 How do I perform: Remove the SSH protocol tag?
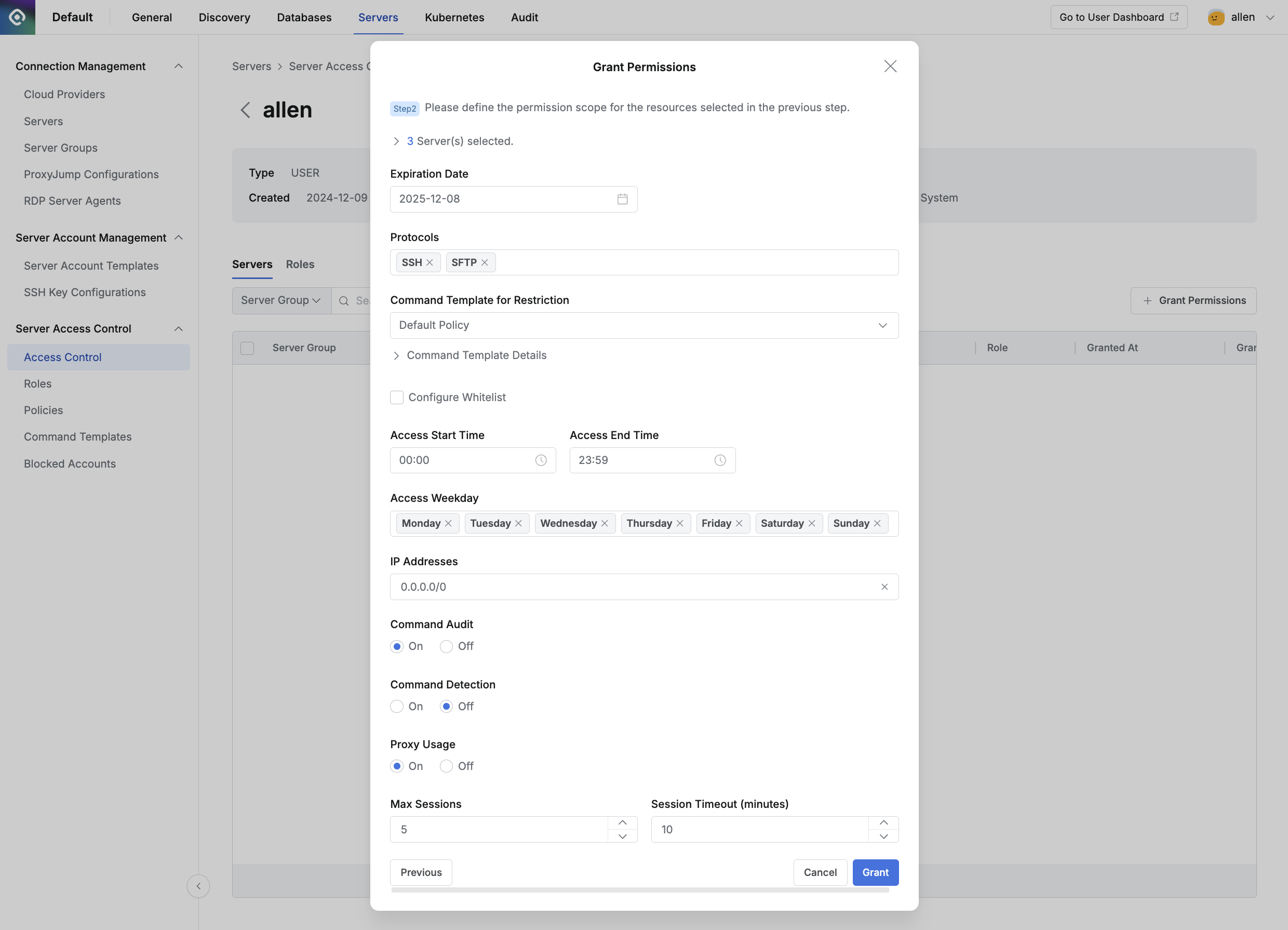(430, 262)
